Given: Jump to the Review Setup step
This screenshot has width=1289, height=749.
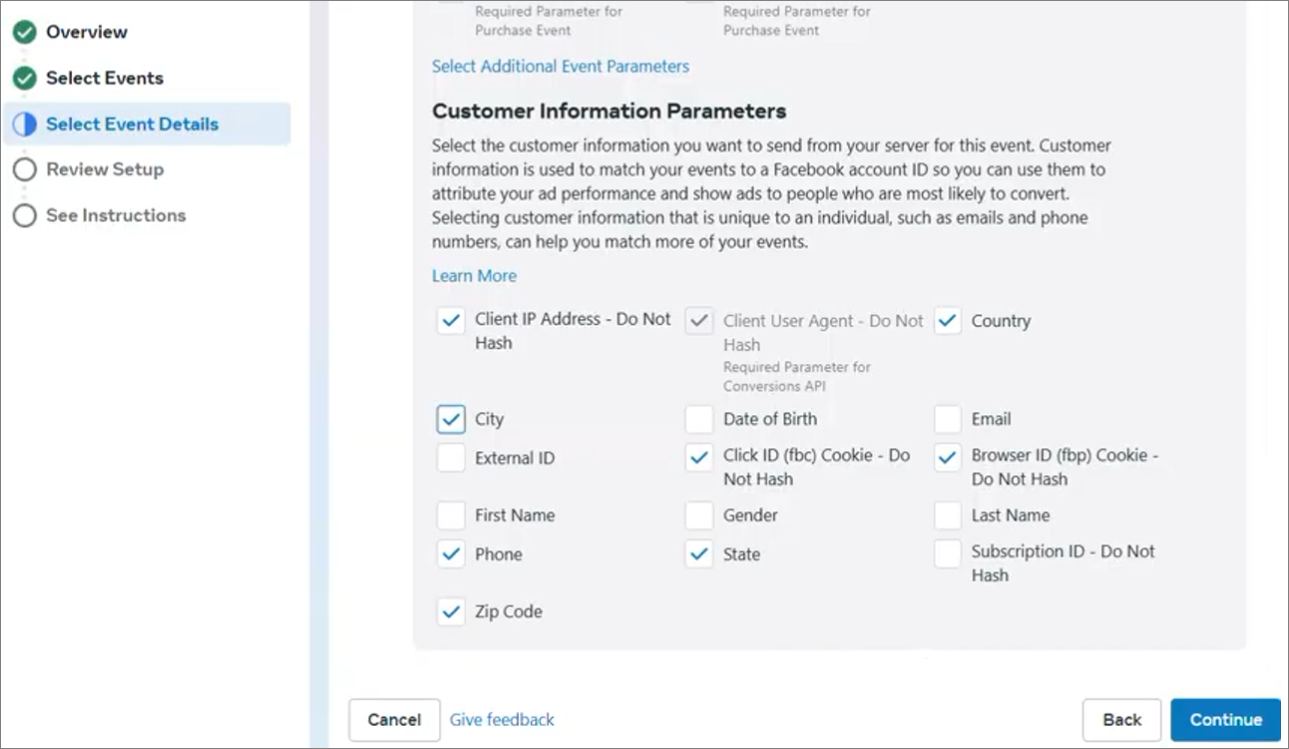Looking at the screenshot, I should [104, 169].
